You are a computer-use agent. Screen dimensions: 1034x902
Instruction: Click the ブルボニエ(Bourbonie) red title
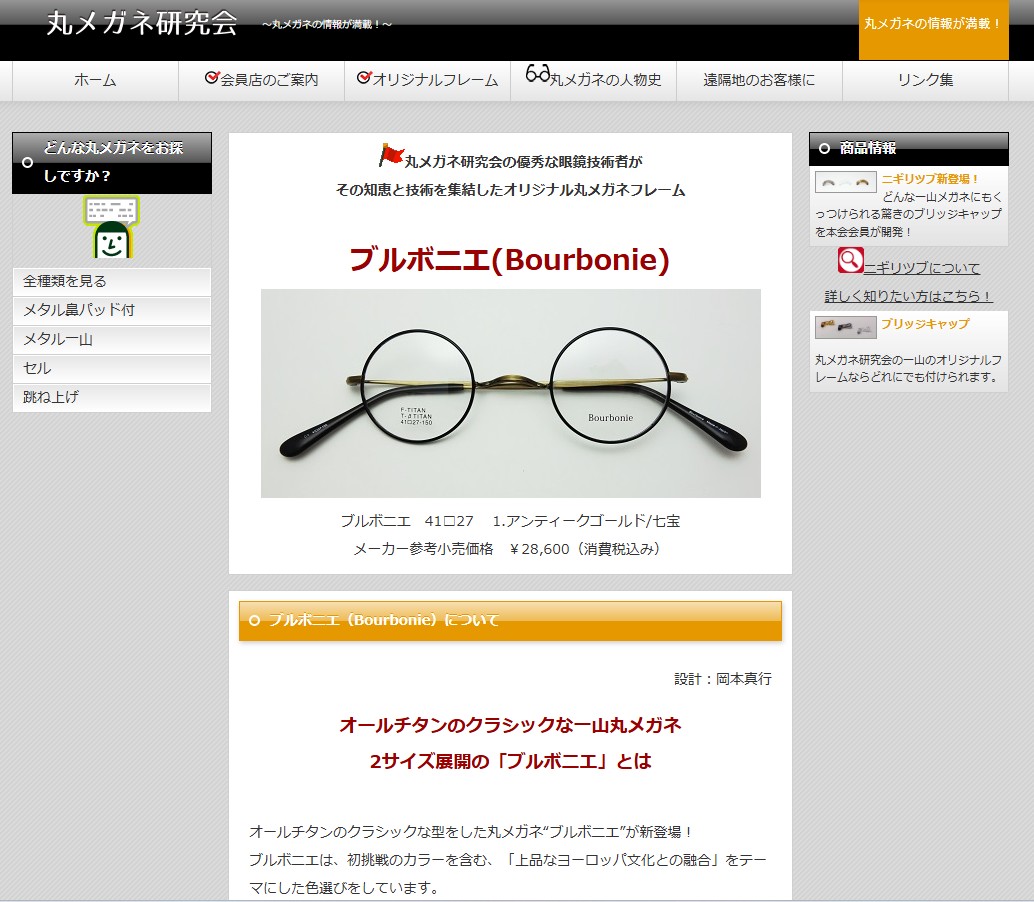click(x=510, y=259)
